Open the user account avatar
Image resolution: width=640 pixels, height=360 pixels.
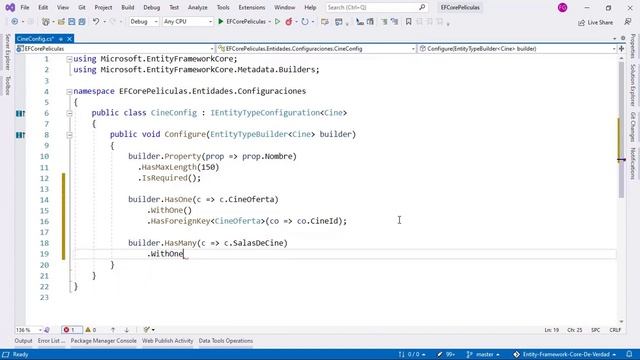tap(562, 7)
